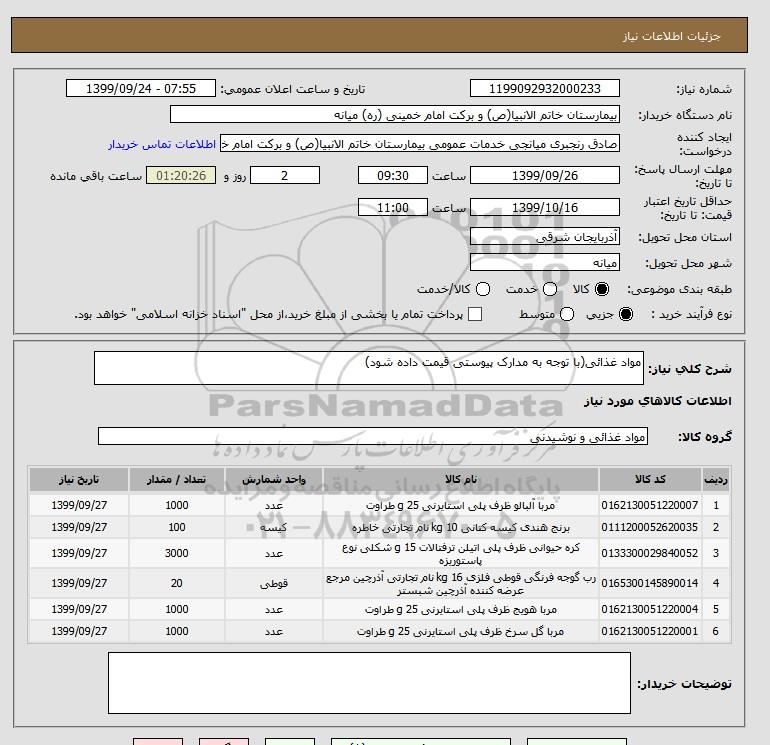Click delivery city field میانه
The width and height of the screenshot is (770, 745).
[x=545, y=262]
